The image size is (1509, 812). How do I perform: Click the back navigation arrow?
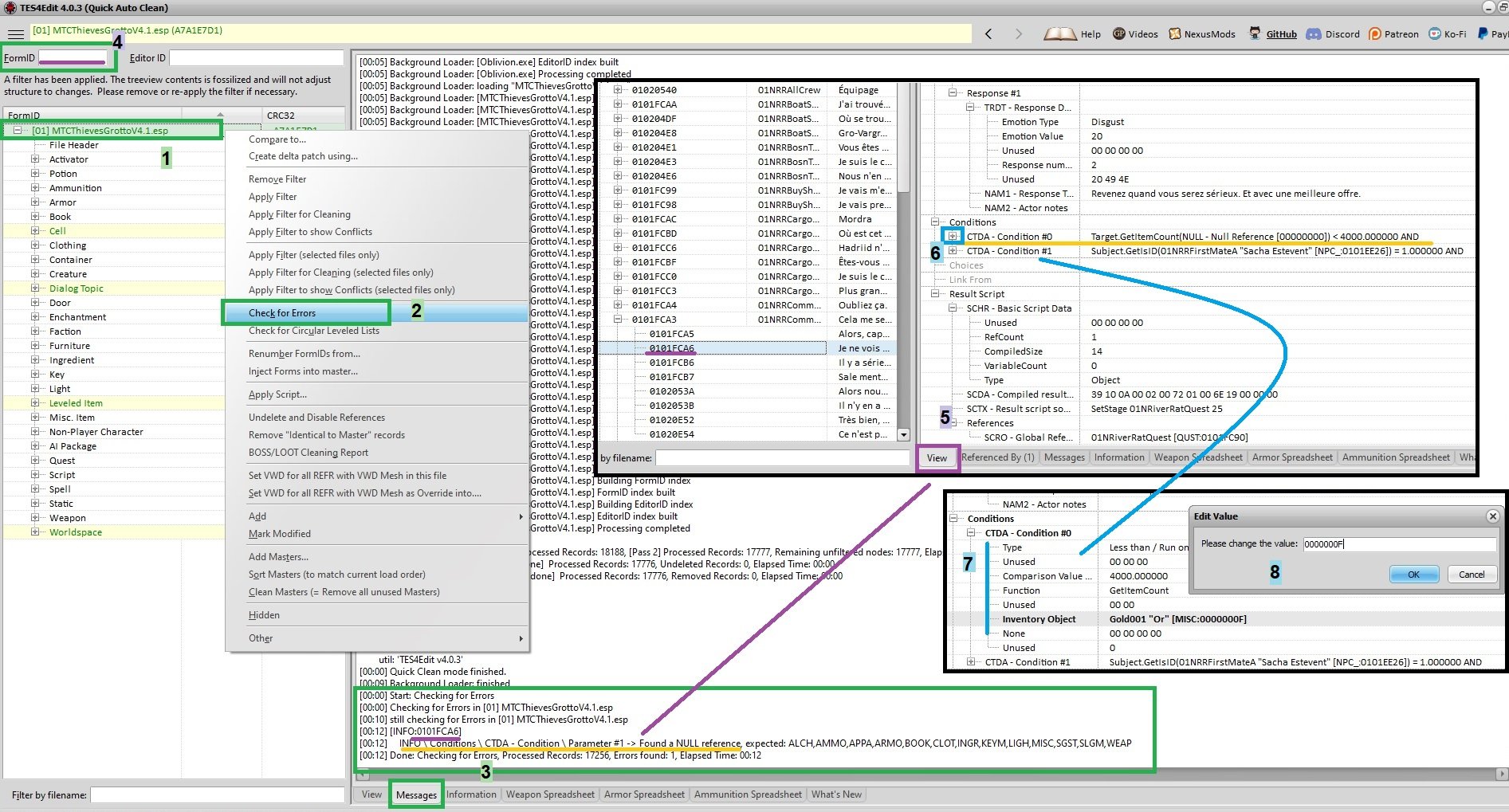pyautogui.click(x=988, y=34)
